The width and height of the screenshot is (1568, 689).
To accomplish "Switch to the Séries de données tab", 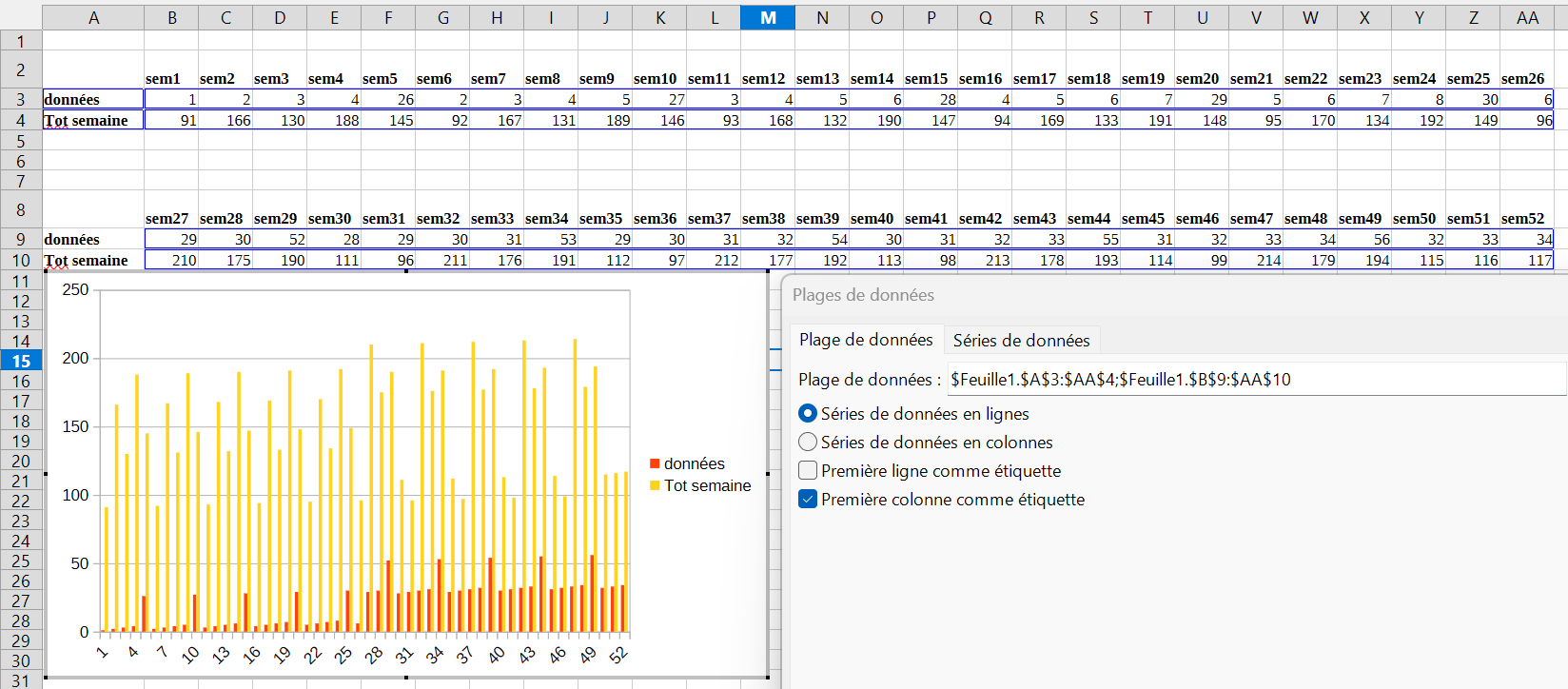I will (x=1021, y=341).
